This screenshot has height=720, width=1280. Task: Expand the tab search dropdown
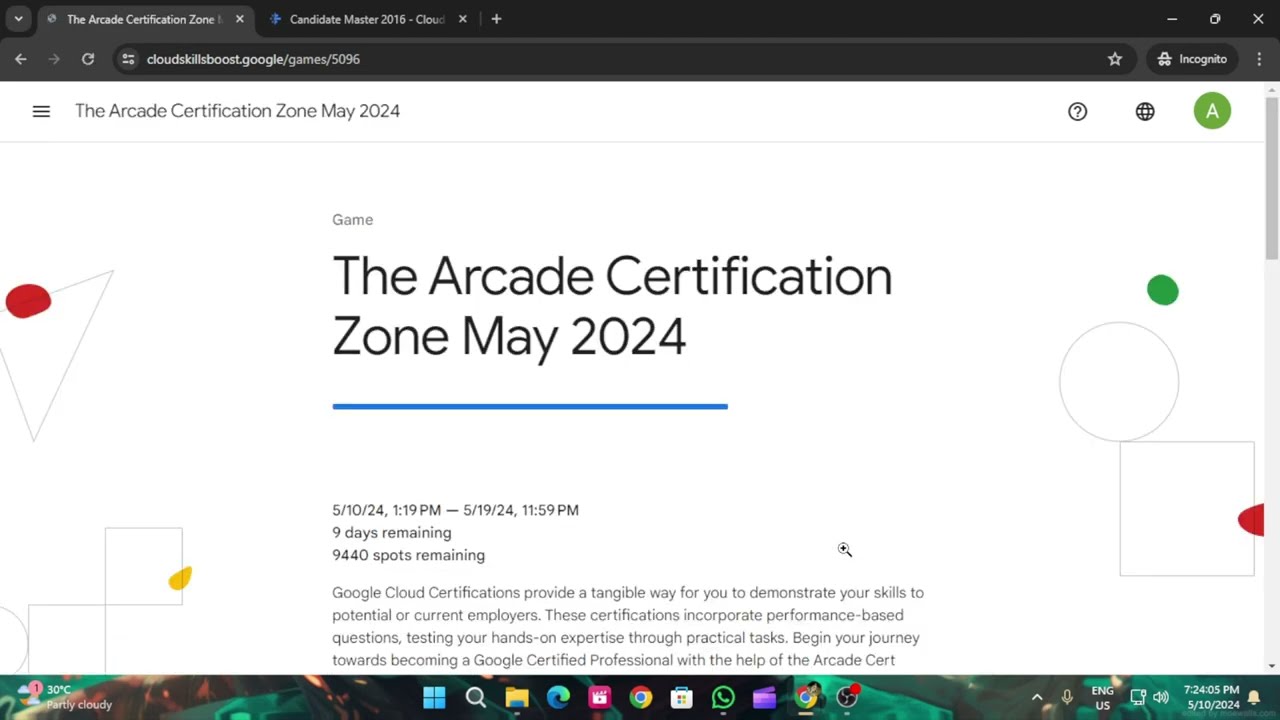click(18, 19)
